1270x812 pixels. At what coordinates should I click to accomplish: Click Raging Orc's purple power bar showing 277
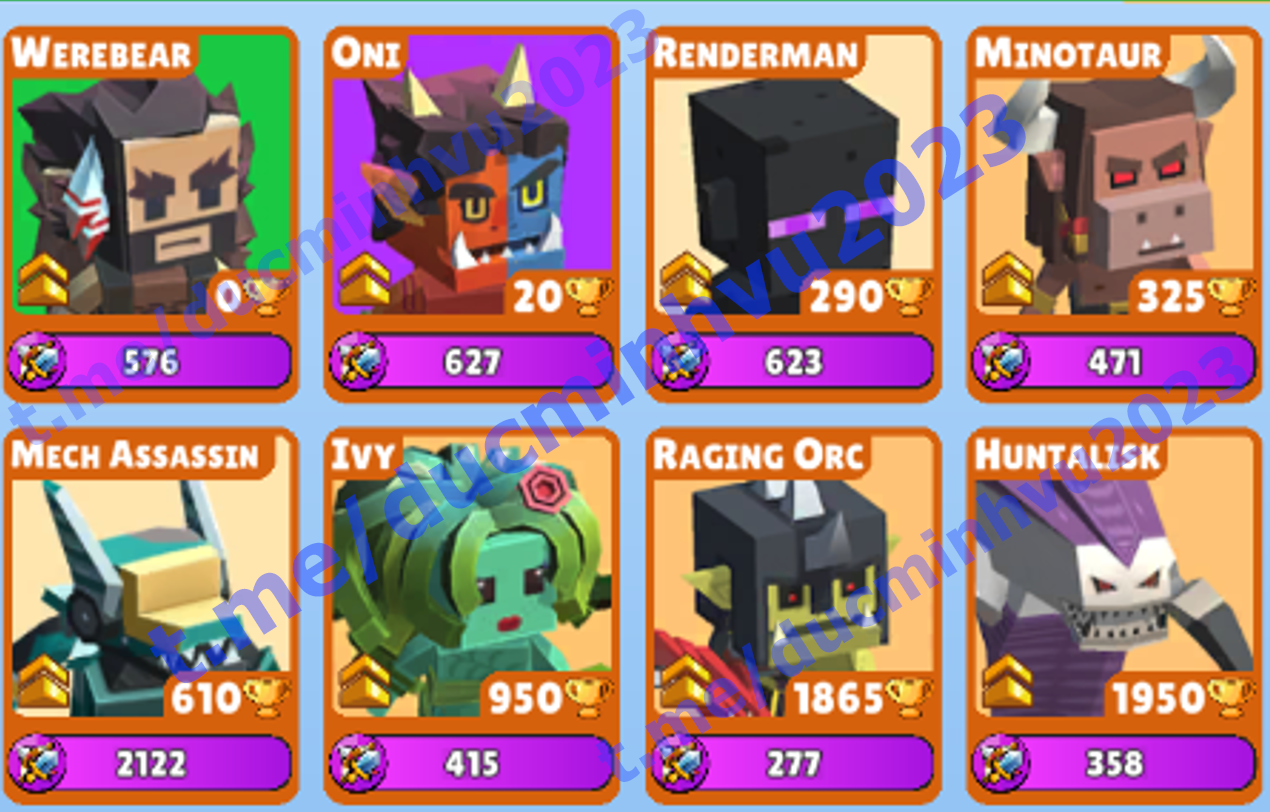(794, 763)
